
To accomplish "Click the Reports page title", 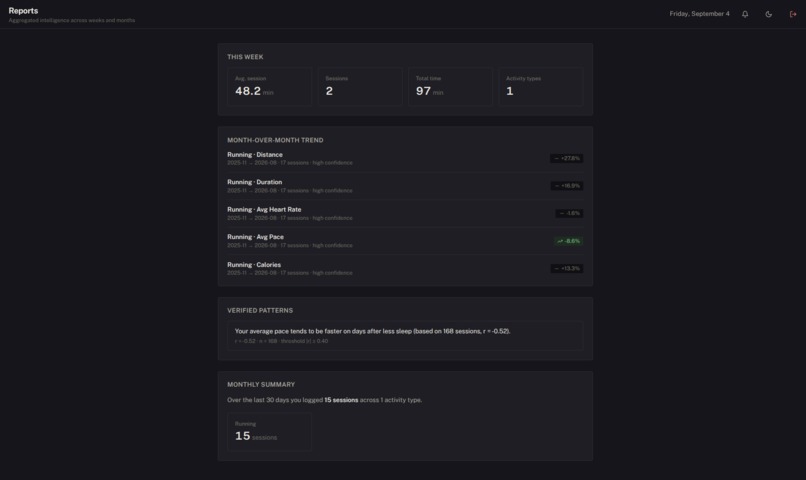I will (x=23, y=10).
